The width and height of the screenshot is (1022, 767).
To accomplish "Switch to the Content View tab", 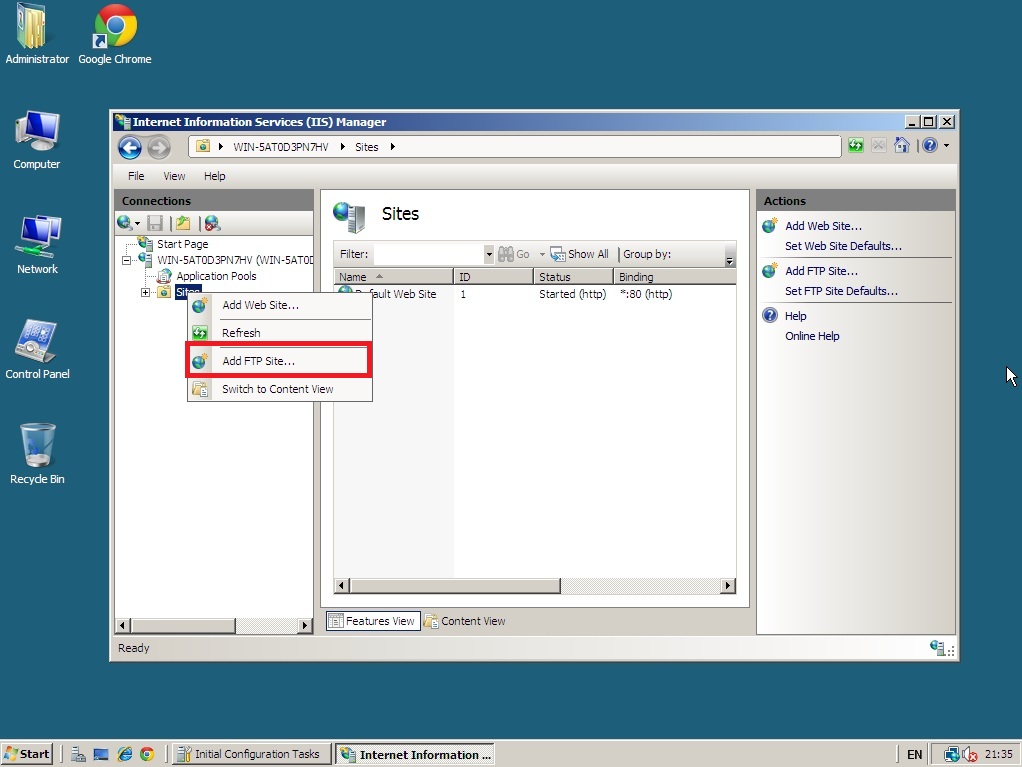I will [465, 621].
